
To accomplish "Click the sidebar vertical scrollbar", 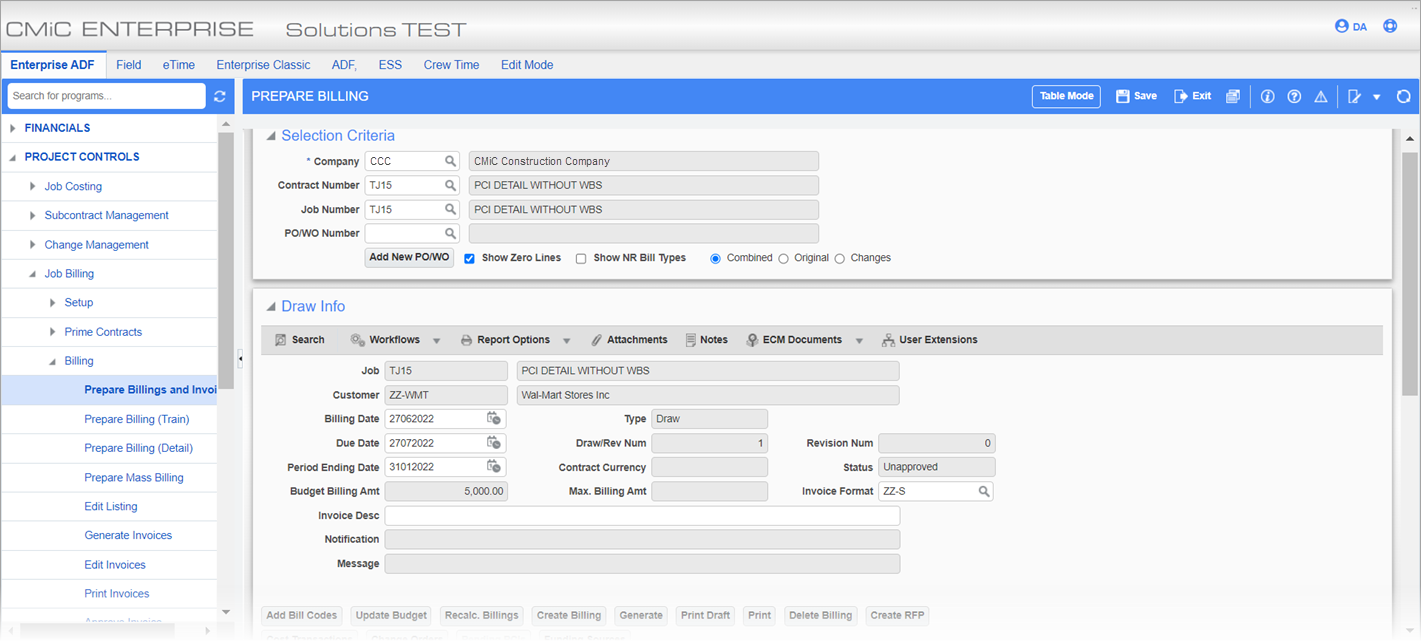I will tap(226, 260).
